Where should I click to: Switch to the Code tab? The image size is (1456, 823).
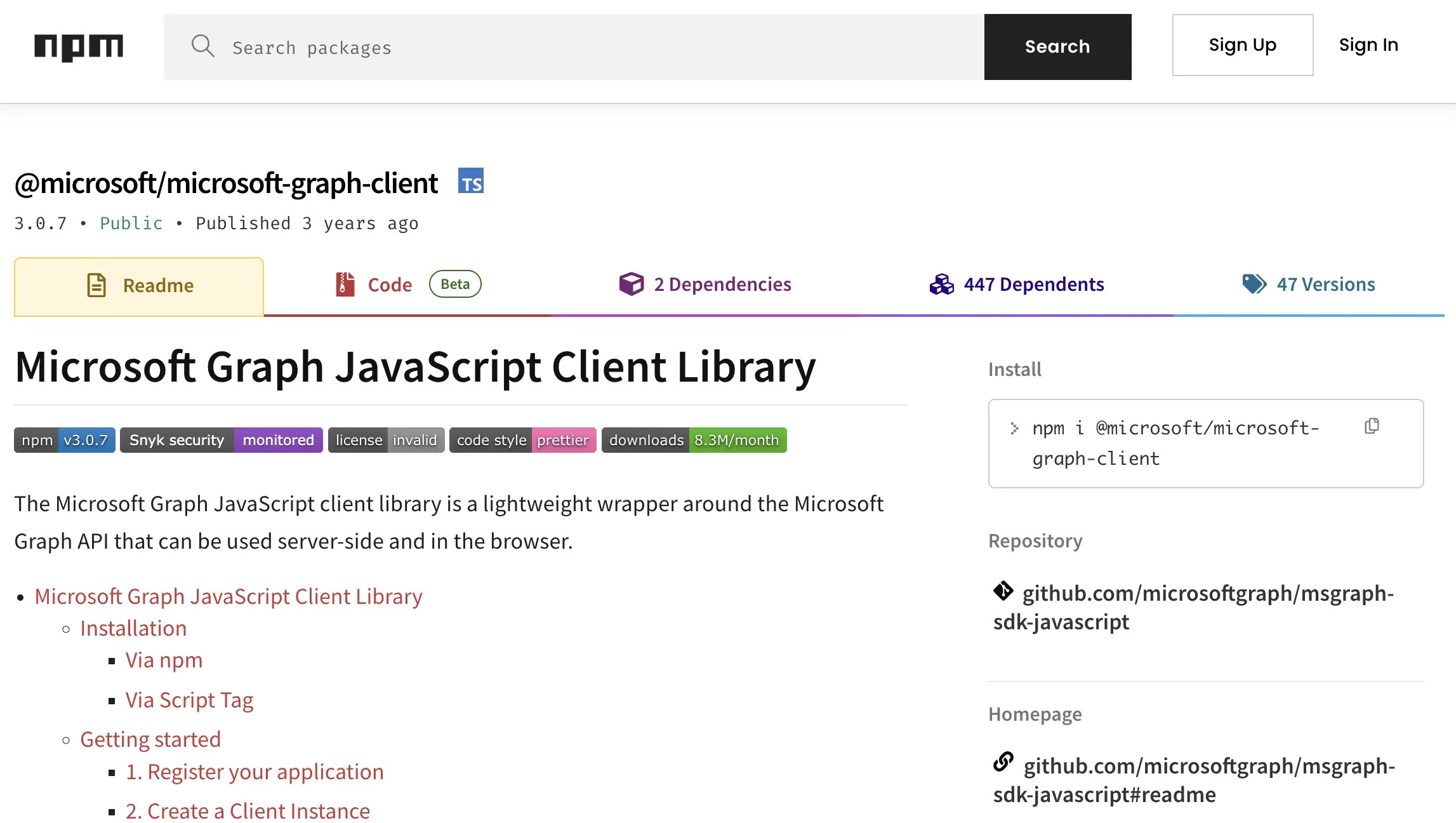[x=407, y=284]
